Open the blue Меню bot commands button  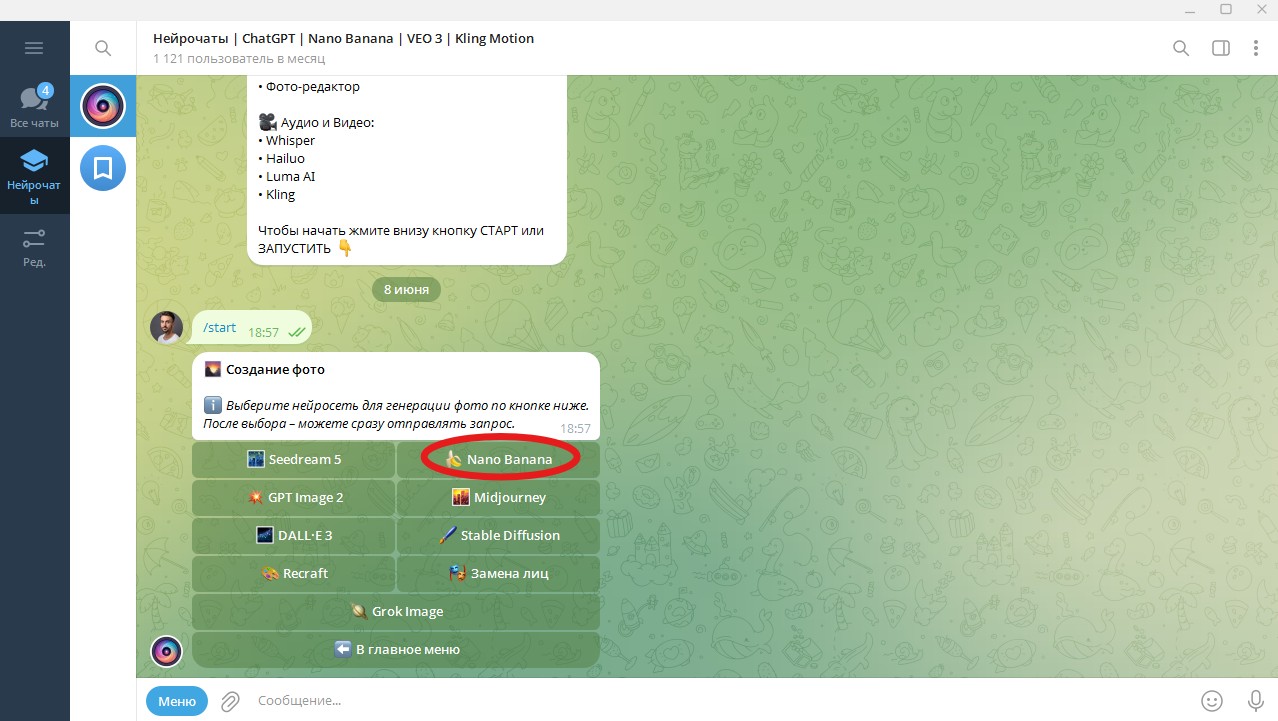click(177, 701)
